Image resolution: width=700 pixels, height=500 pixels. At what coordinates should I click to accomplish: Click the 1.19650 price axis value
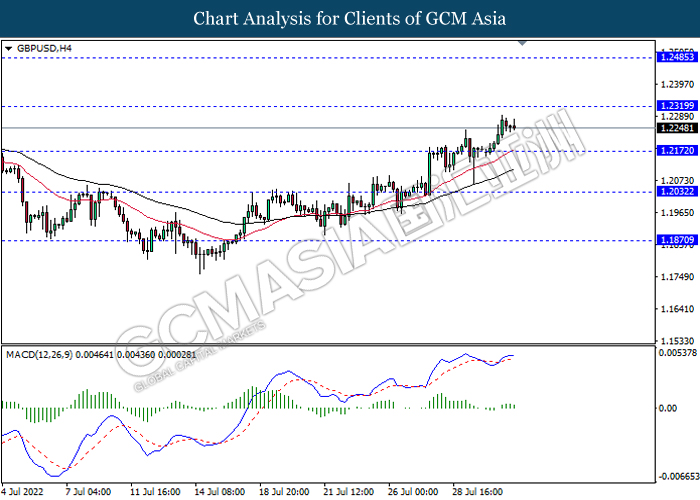pyautogui.click(x=677, y=212)
